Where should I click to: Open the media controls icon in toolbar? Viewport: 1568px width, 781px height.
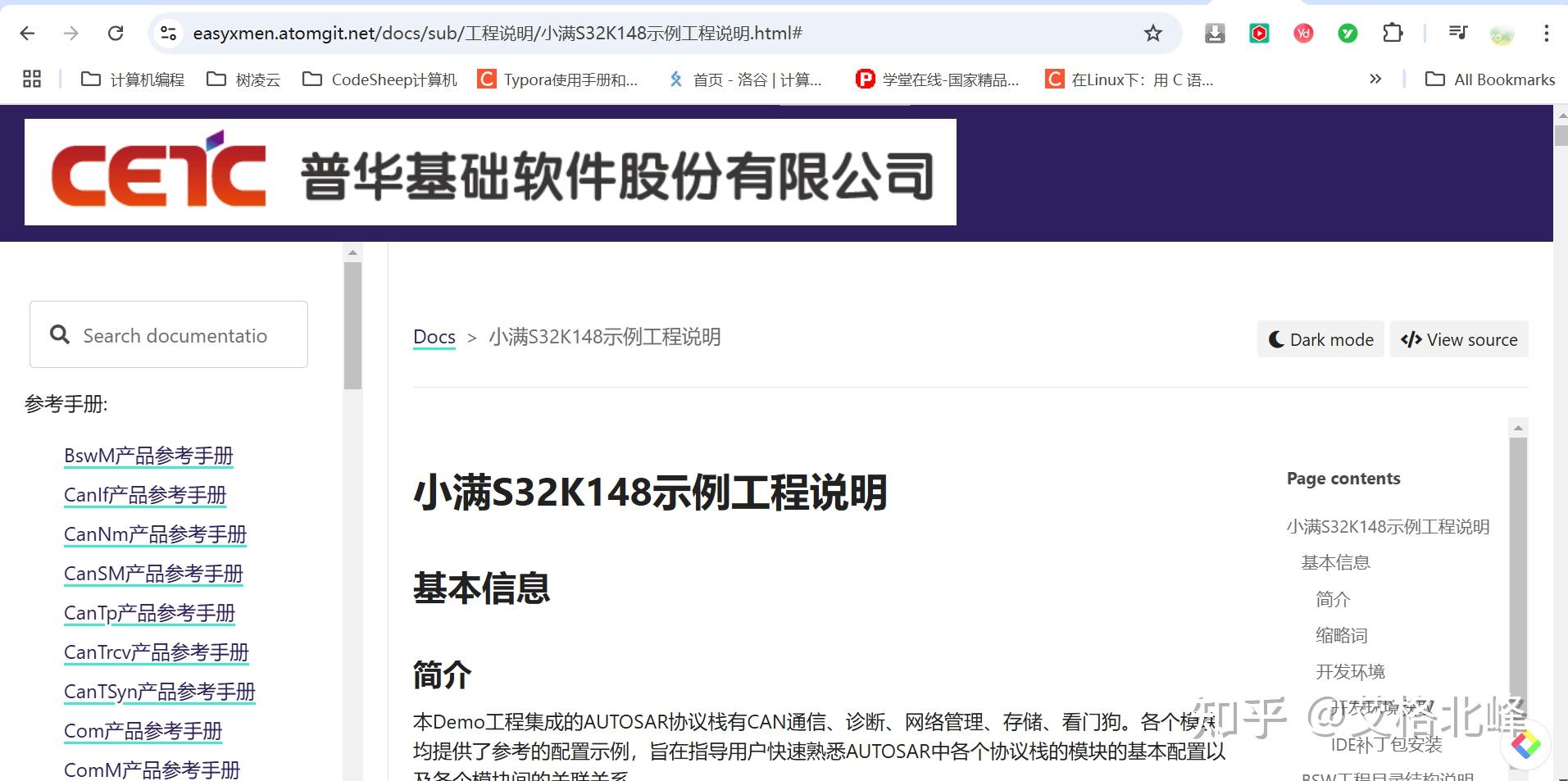tap(1457, 33)
